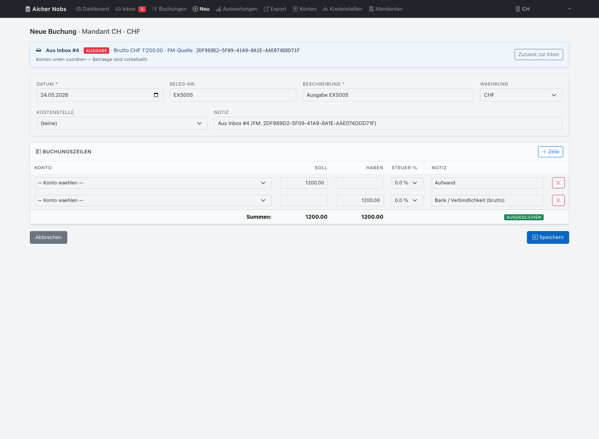Remove the Bank / Verbindlichkeit line
Image resolution: width=599 pixels, height=439 pixels.
[558, 200]
